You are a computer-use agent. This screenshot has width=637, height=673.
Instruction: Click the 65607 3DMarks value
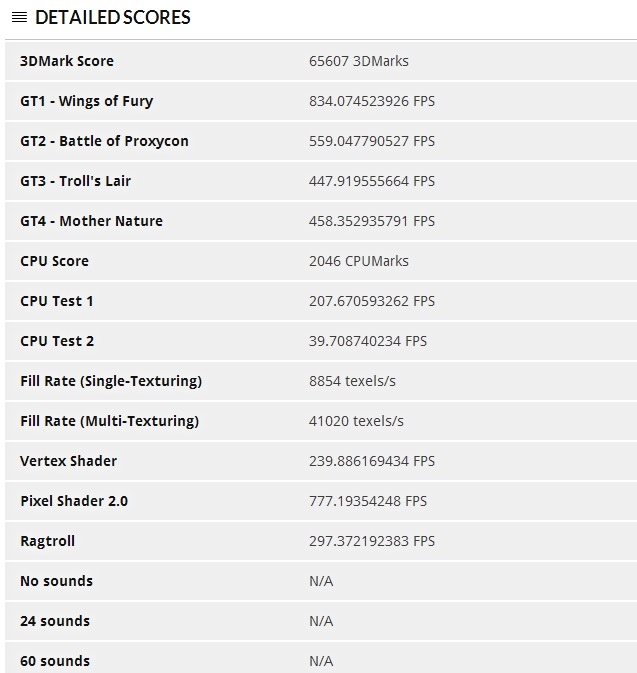click(358, 61)
